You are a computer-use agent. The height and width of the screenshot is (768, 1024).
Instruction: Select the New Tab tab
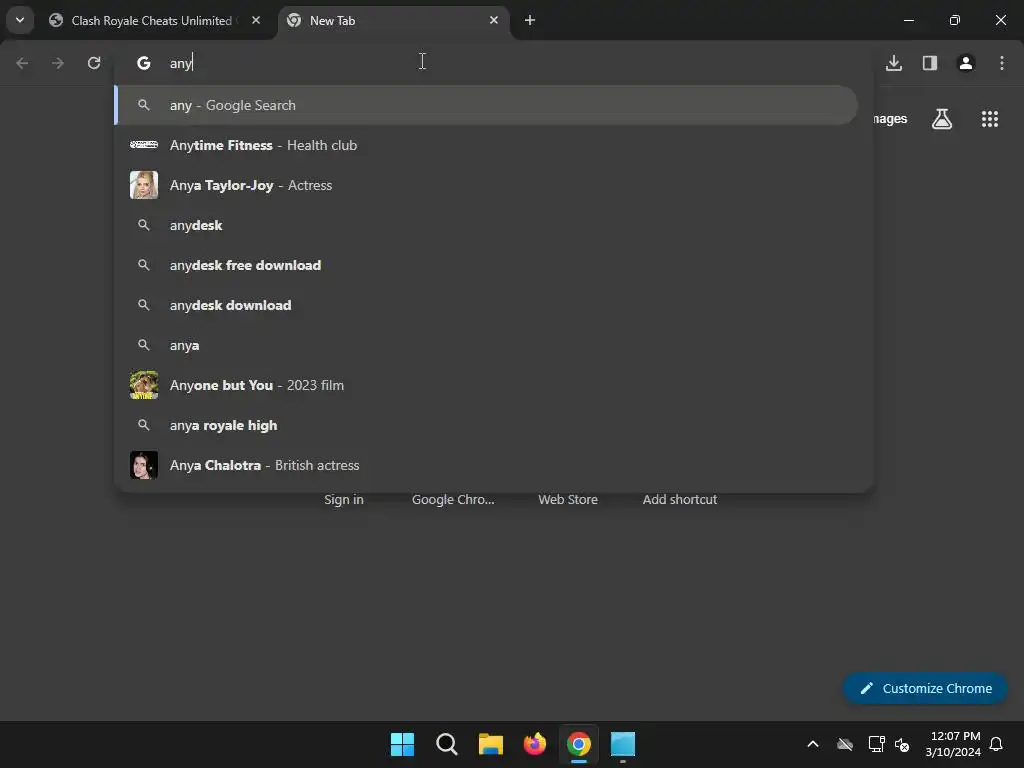[x=394, y=21]
